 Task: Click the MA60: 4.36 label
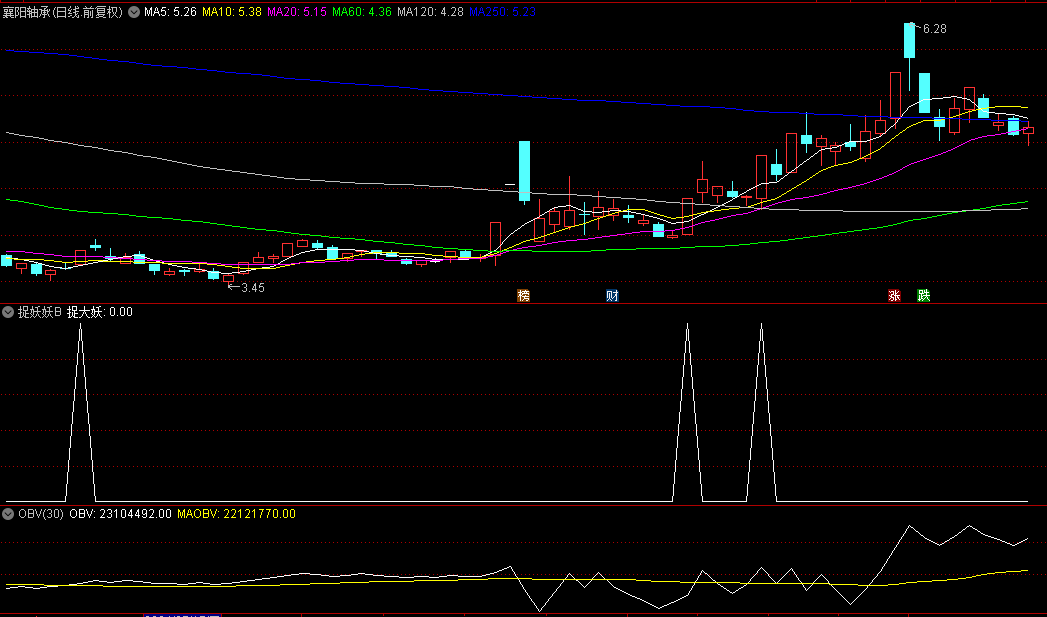(x=362, y=11)
